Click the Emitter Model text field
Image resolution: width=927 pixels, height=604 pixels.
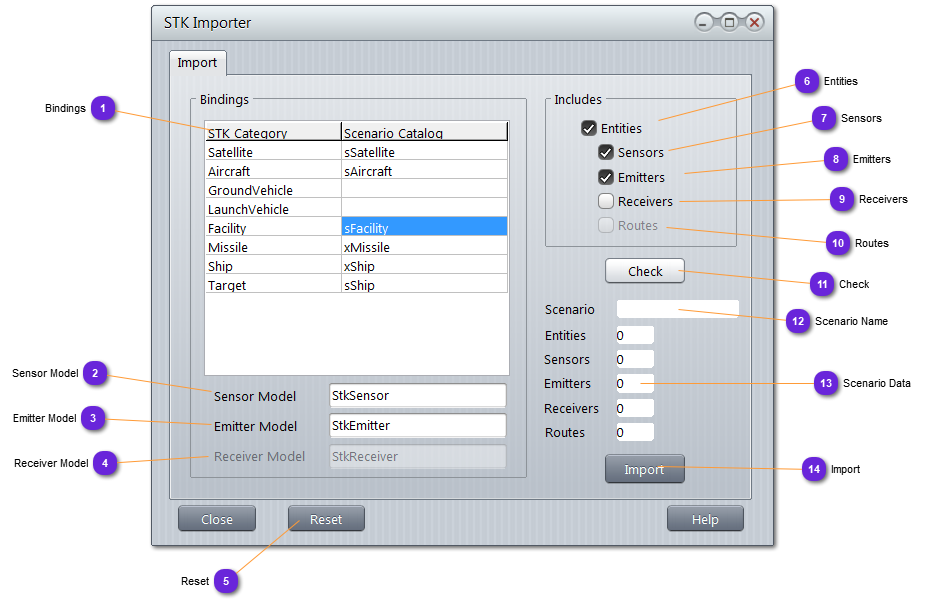click(x=417, y=426)
